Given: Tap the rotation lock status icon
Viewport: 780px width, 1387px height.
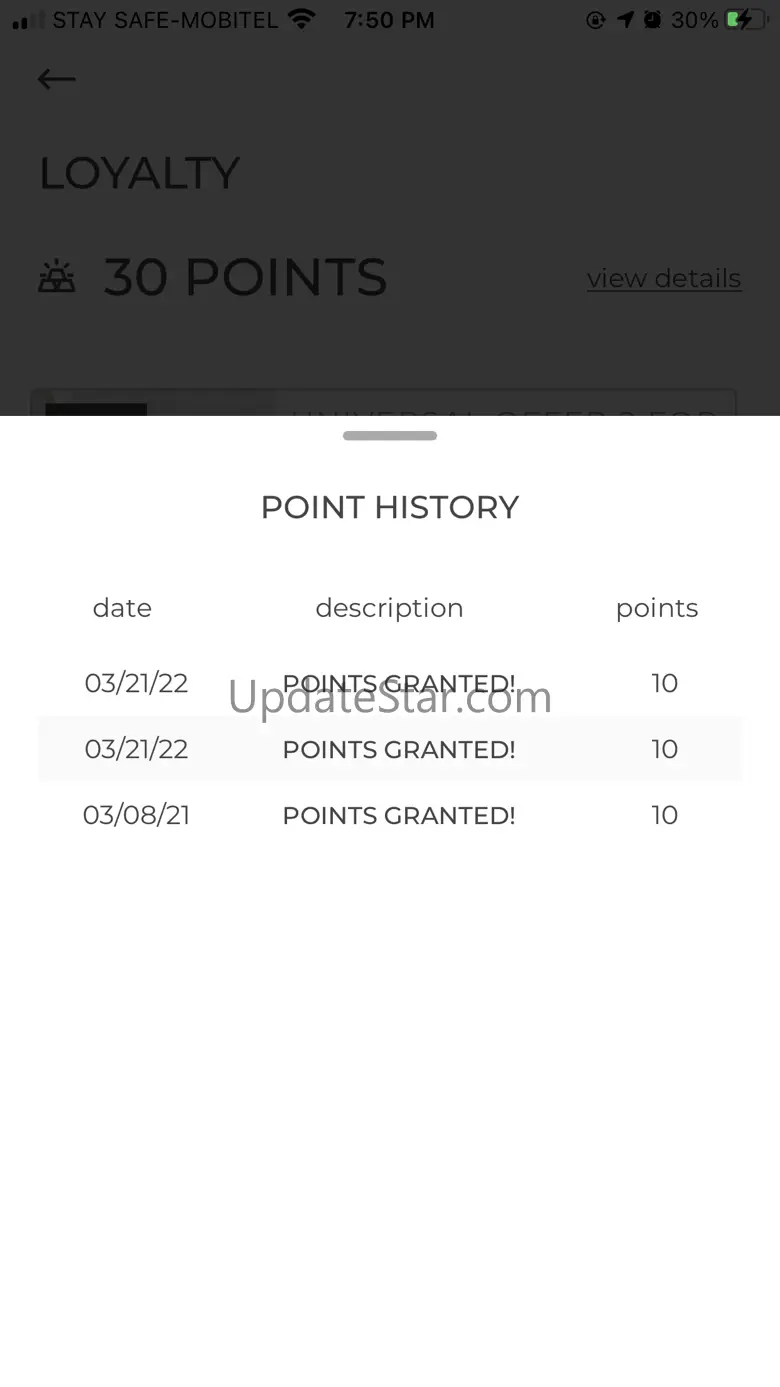Looking at the screenshot, I should click(x=596, y=19).
